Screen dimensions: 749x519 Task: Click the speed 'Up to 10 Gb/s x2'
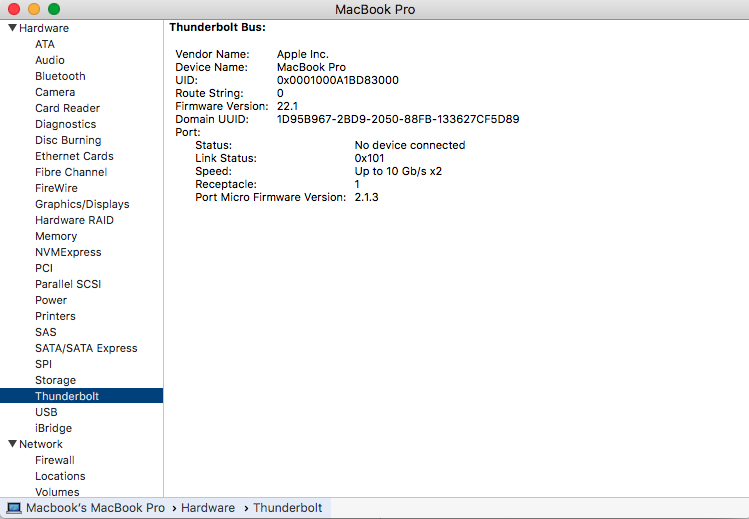398,171
